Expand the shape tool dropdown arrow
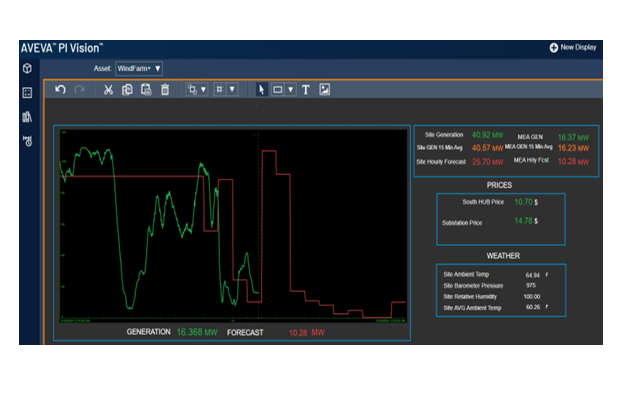Image resolution: width=618 pixels, height=394 pixels. point(290,90)
